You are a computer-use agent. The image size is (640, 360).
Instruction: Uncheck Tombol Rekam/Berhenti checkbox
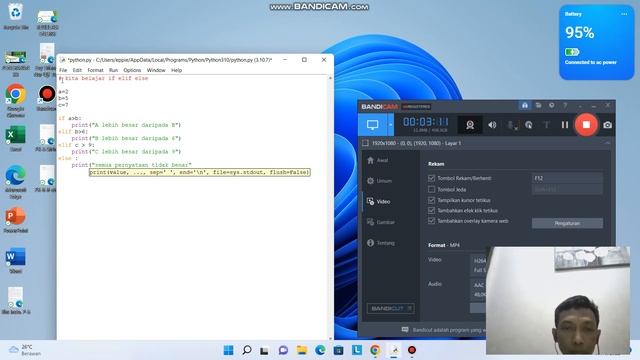431,178
